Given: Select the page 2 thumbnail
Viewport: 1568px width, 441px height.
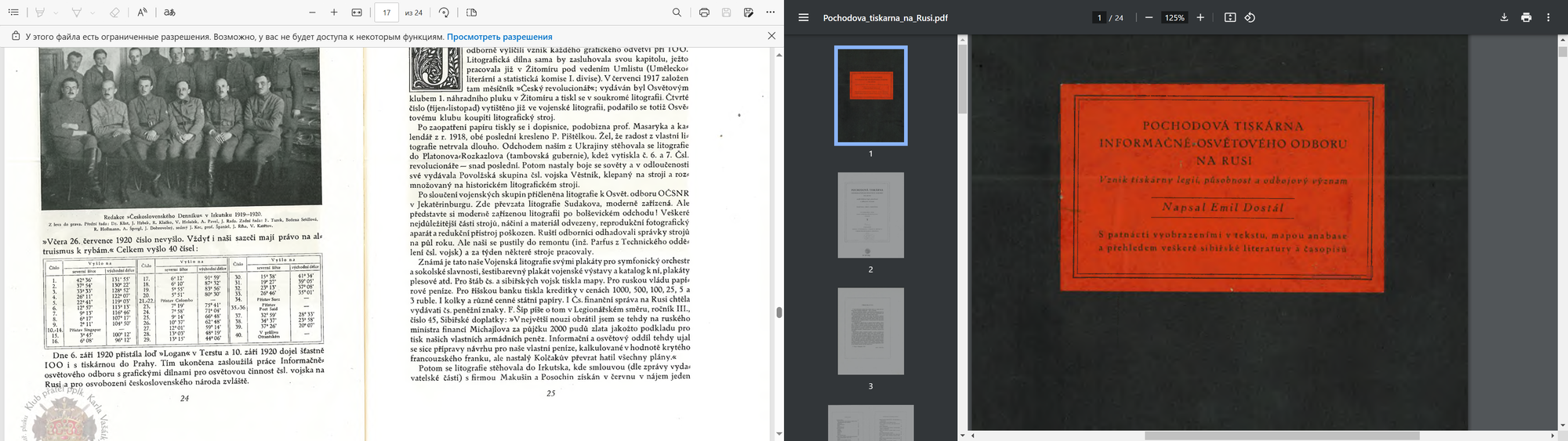Looking at the screenshot, I should click(x=870, y=215).
